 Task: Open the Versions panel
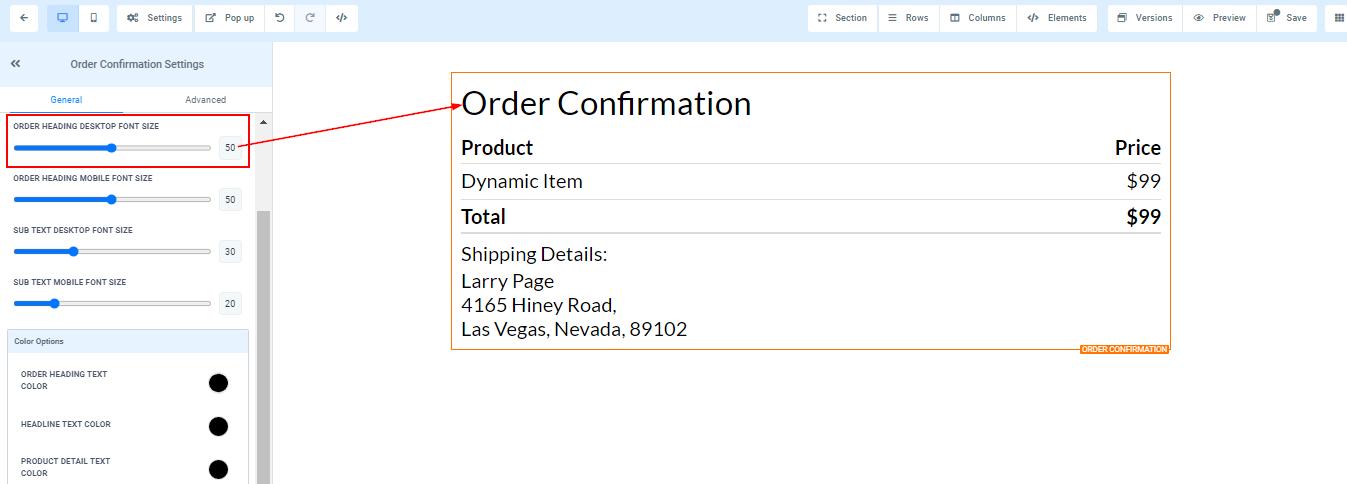(x=1144, y=18)
